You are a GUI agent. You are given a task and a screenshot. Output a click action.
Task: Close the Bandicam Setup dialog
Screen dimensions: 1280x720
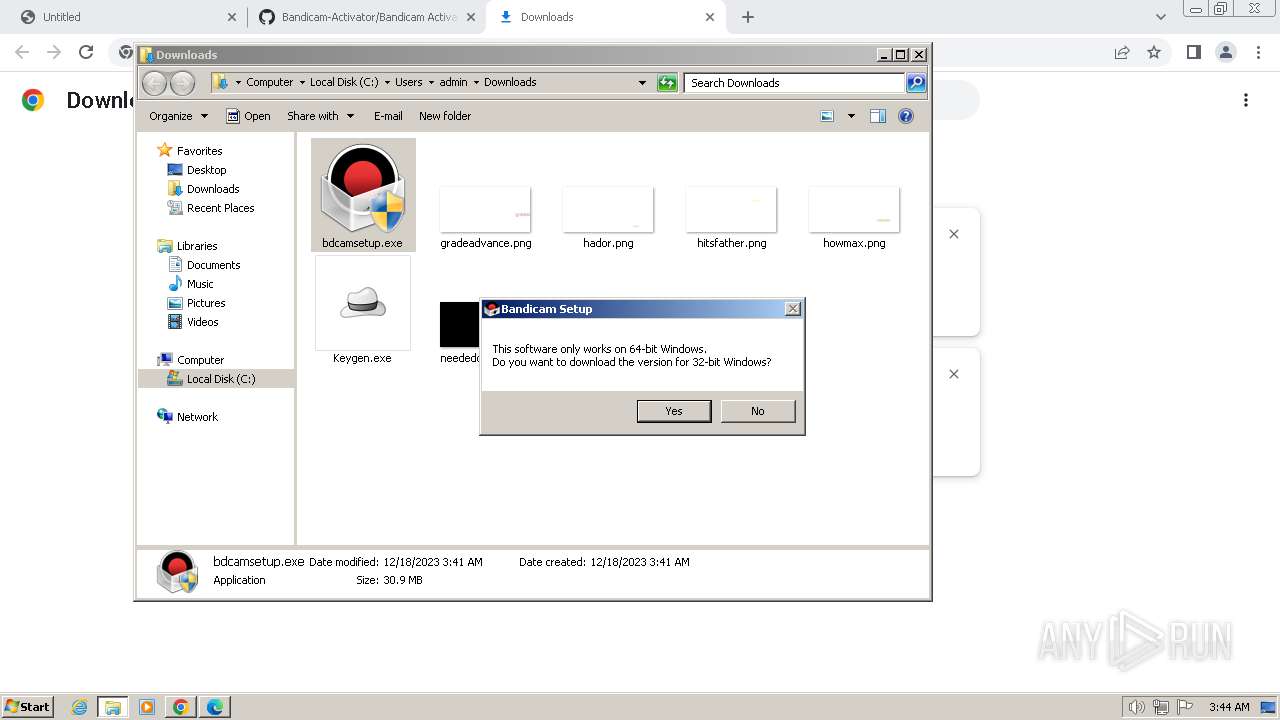pos(793,309)
